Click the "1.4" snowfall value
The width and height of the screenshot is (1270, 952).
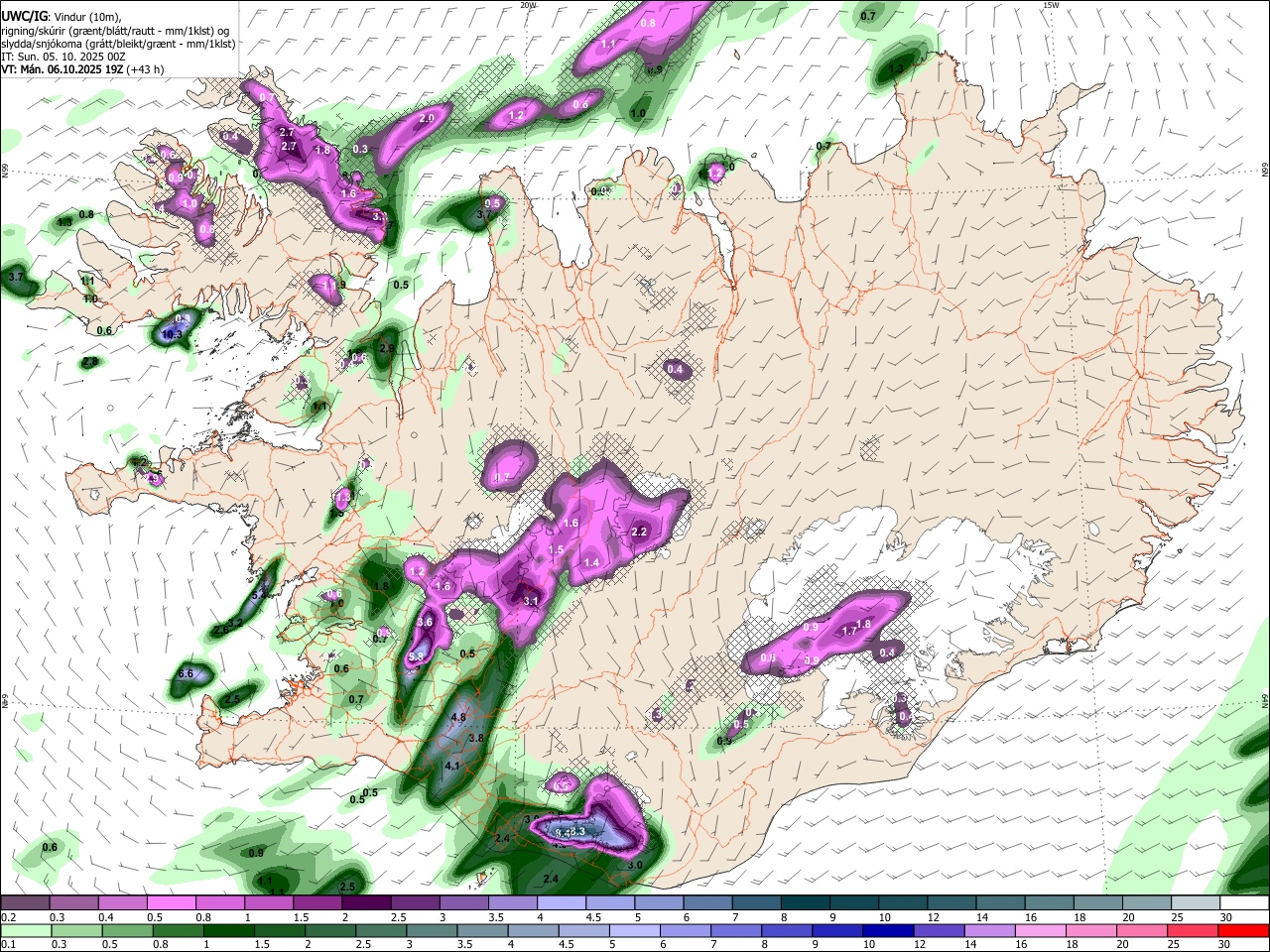click(592, 562)
